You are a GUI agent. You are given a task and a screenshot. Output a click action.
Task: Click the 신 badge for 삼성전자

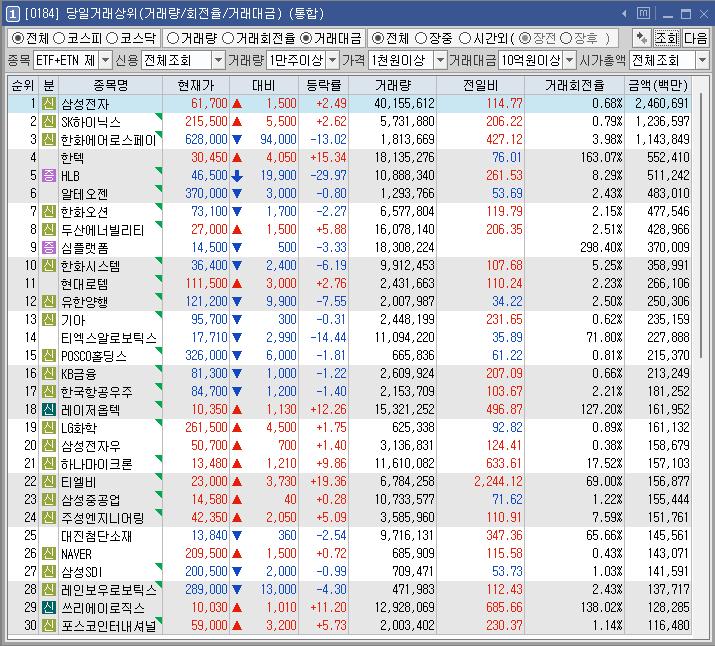[x=49, y=104]
